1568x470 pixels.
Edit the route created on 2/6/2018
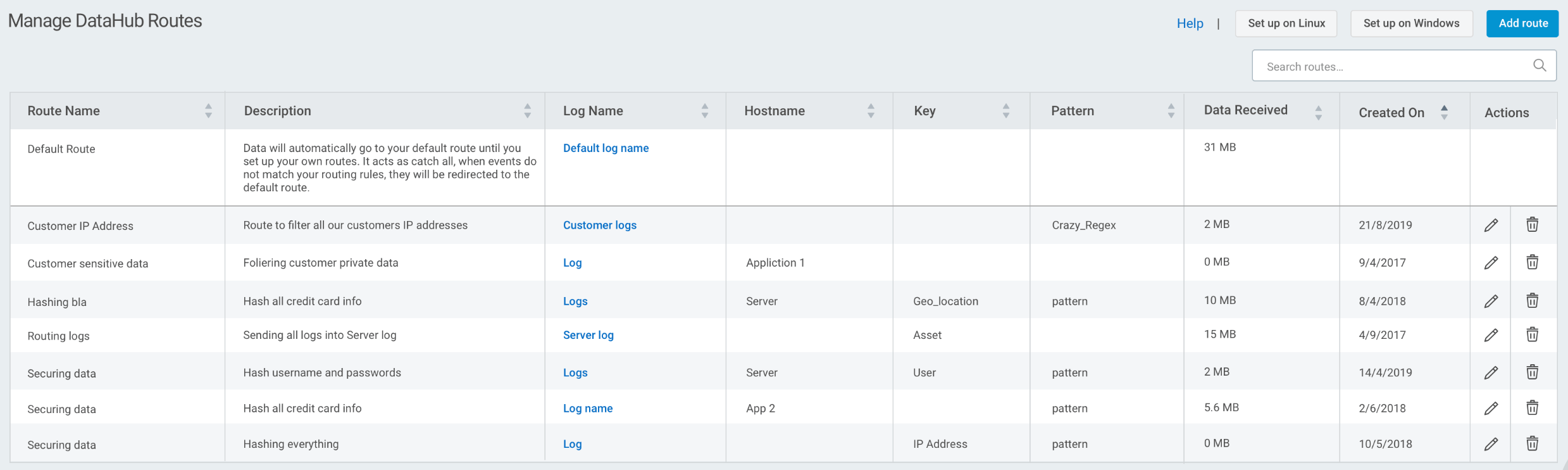point(1491,408)
